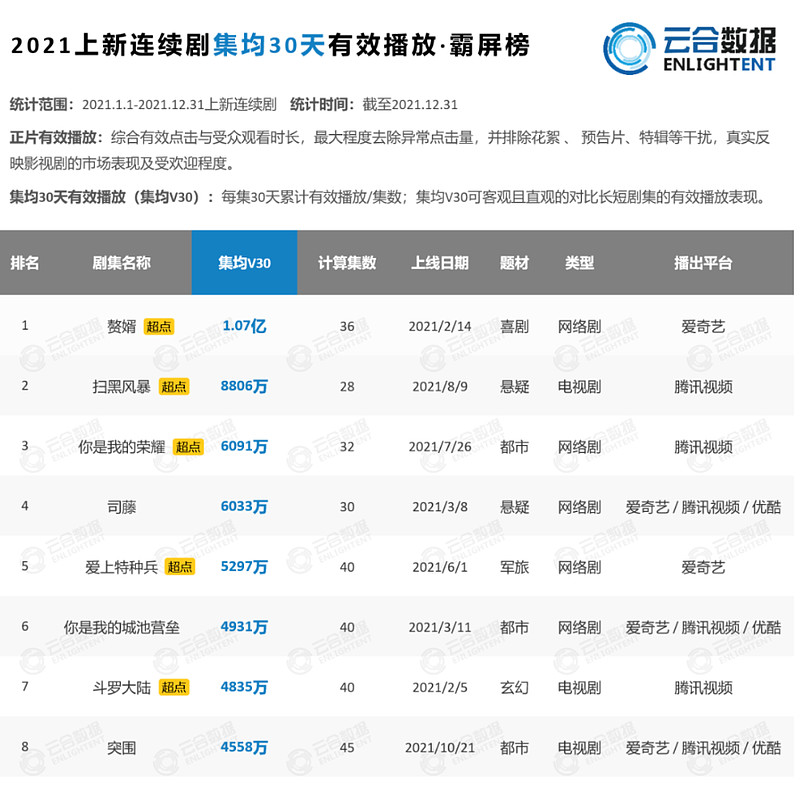This screenshot has height=789, width=800.
Task: Click the 1.07亿 value for 赘婿
Action: 244,326
